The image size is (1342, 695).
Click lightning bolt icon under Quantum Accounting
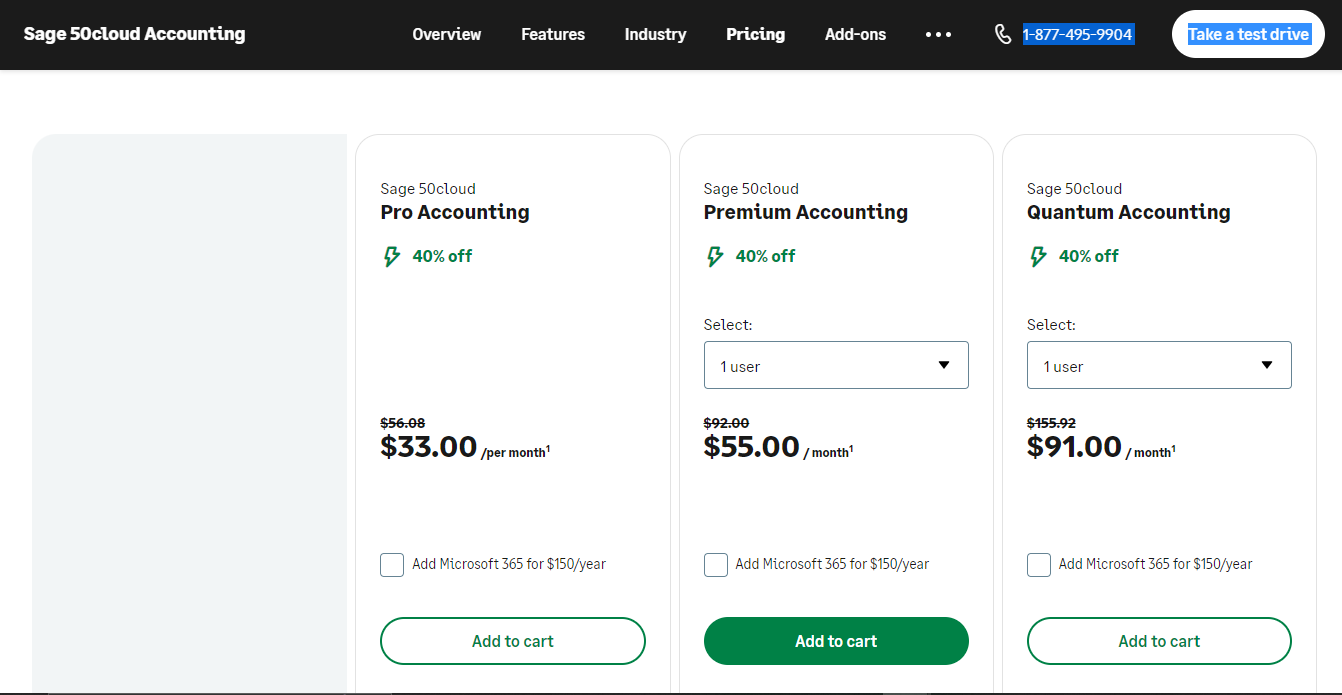tap(1038, 257)
